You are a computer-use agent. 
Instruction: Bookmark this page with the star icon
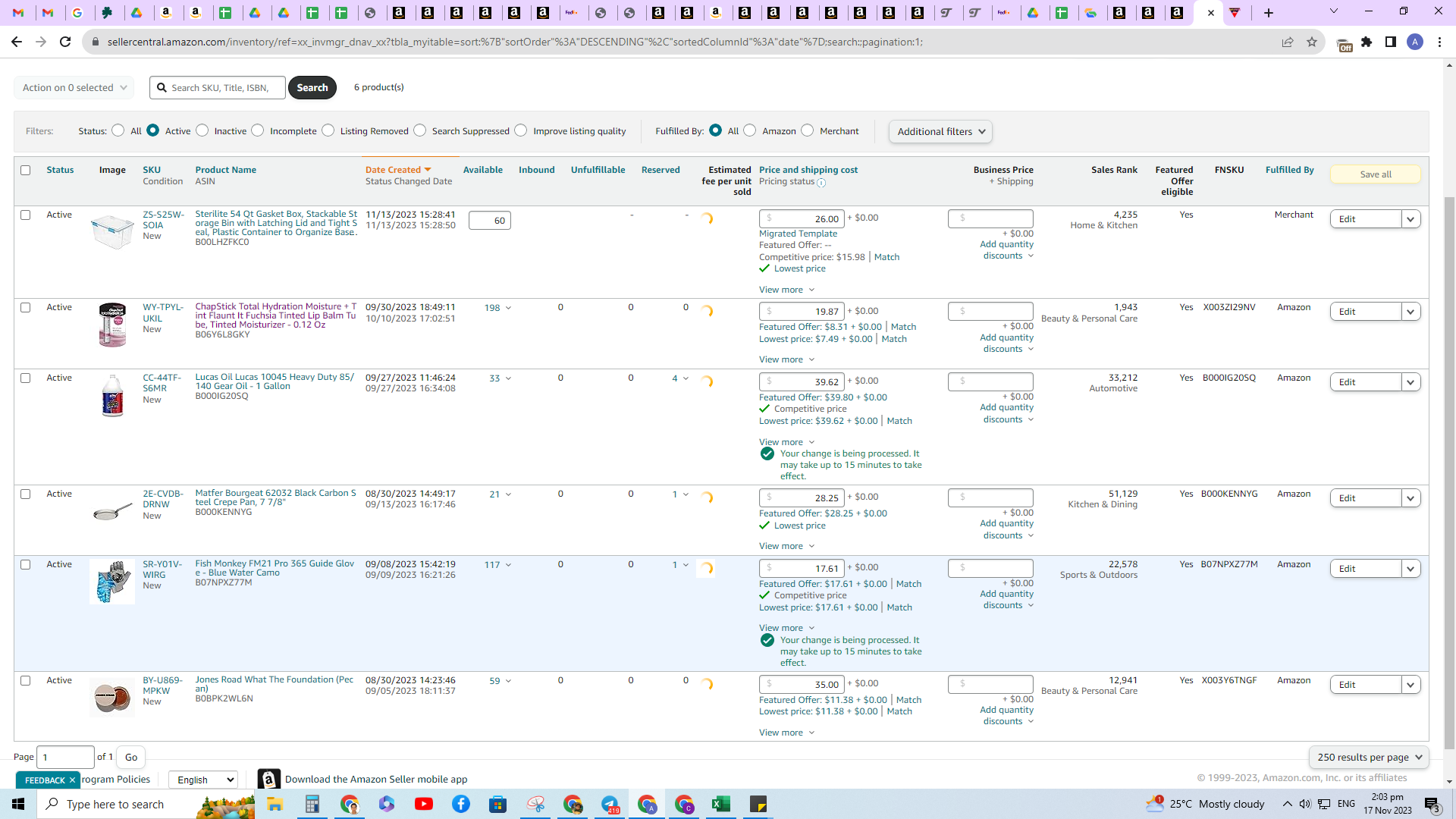pos(1312,42)
